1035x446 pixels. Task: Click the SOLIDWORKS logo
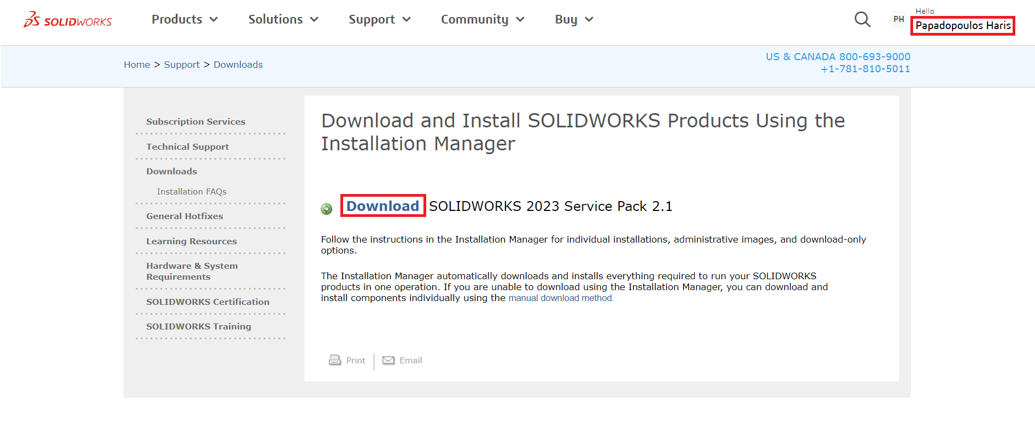click(68, 20)
